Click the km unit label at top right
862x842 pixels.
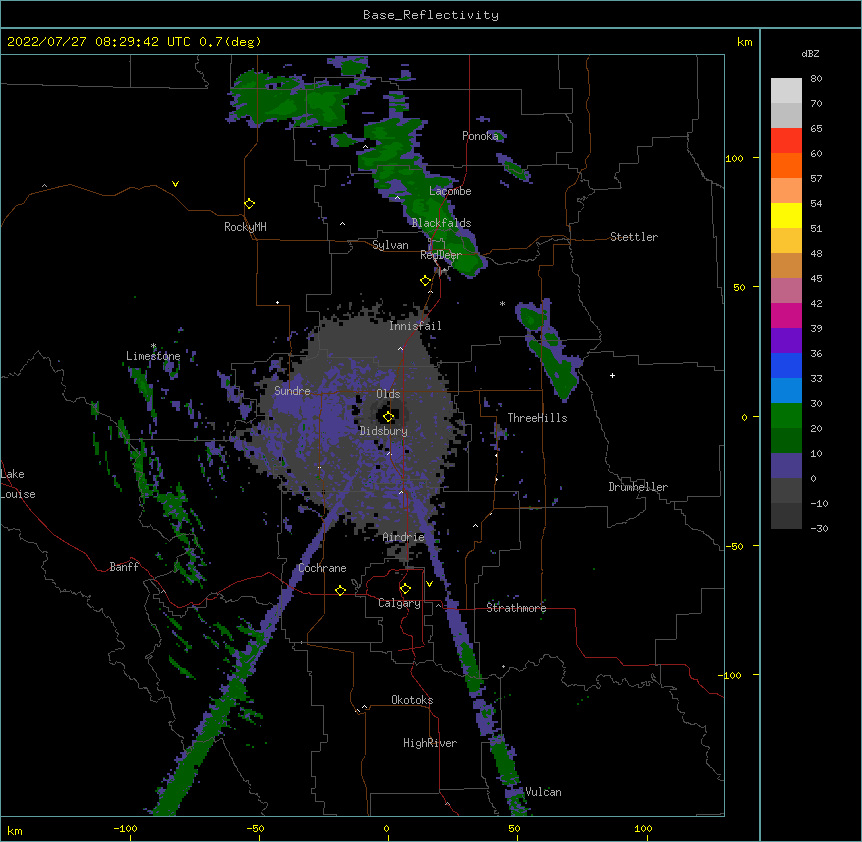coord(744,42)
